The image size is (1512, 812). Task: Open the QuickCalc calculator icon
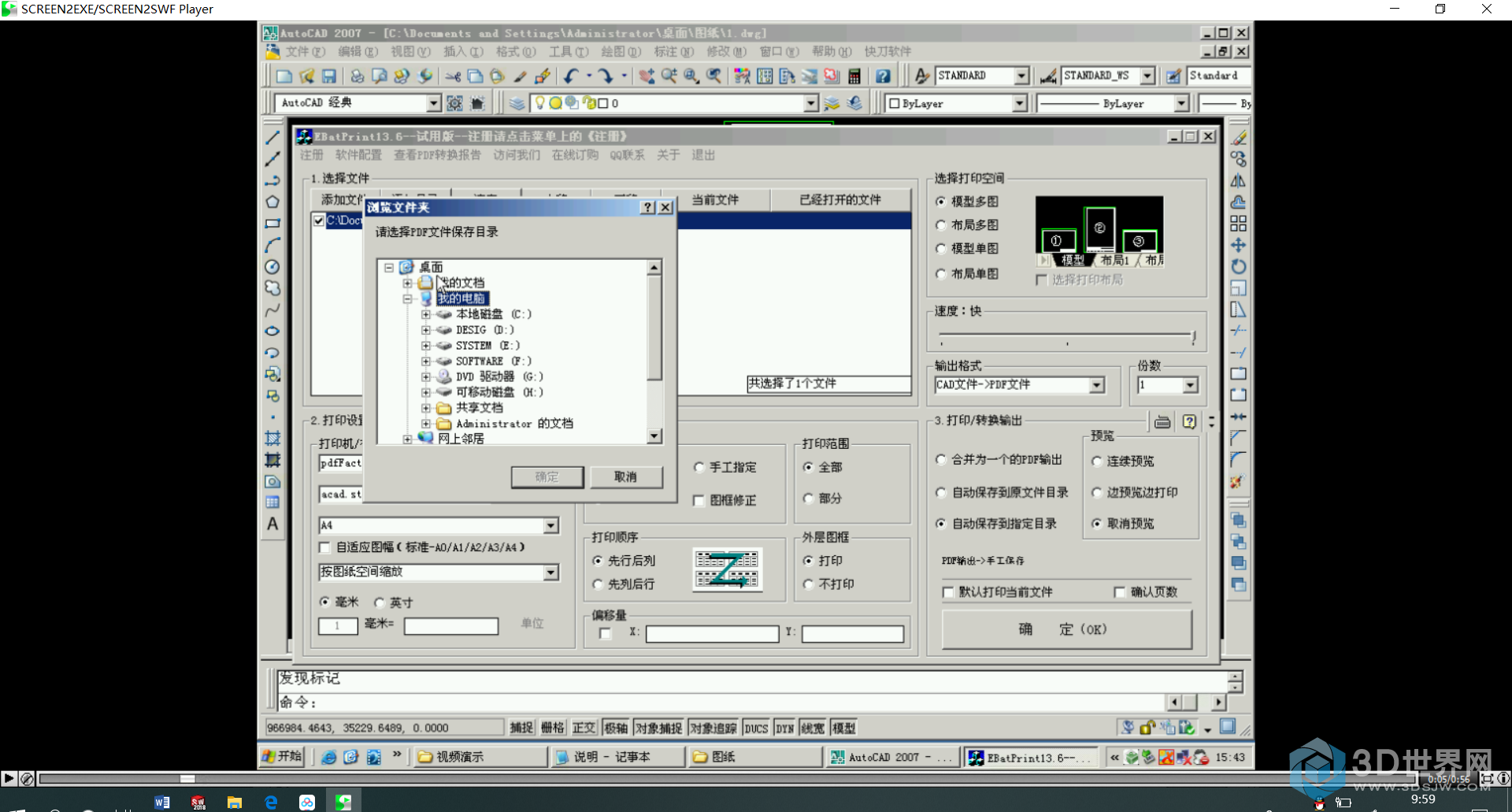pos(854,76)
